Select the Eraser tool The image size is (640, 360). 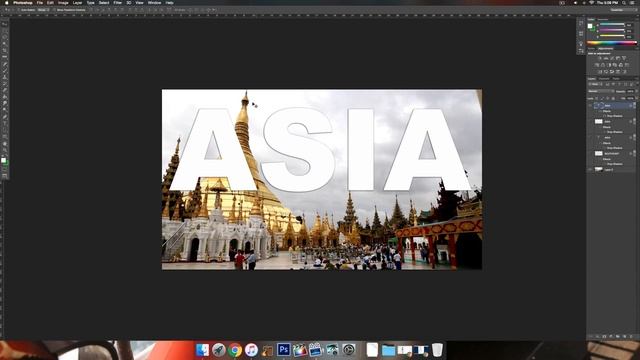(x=5, y=90)
